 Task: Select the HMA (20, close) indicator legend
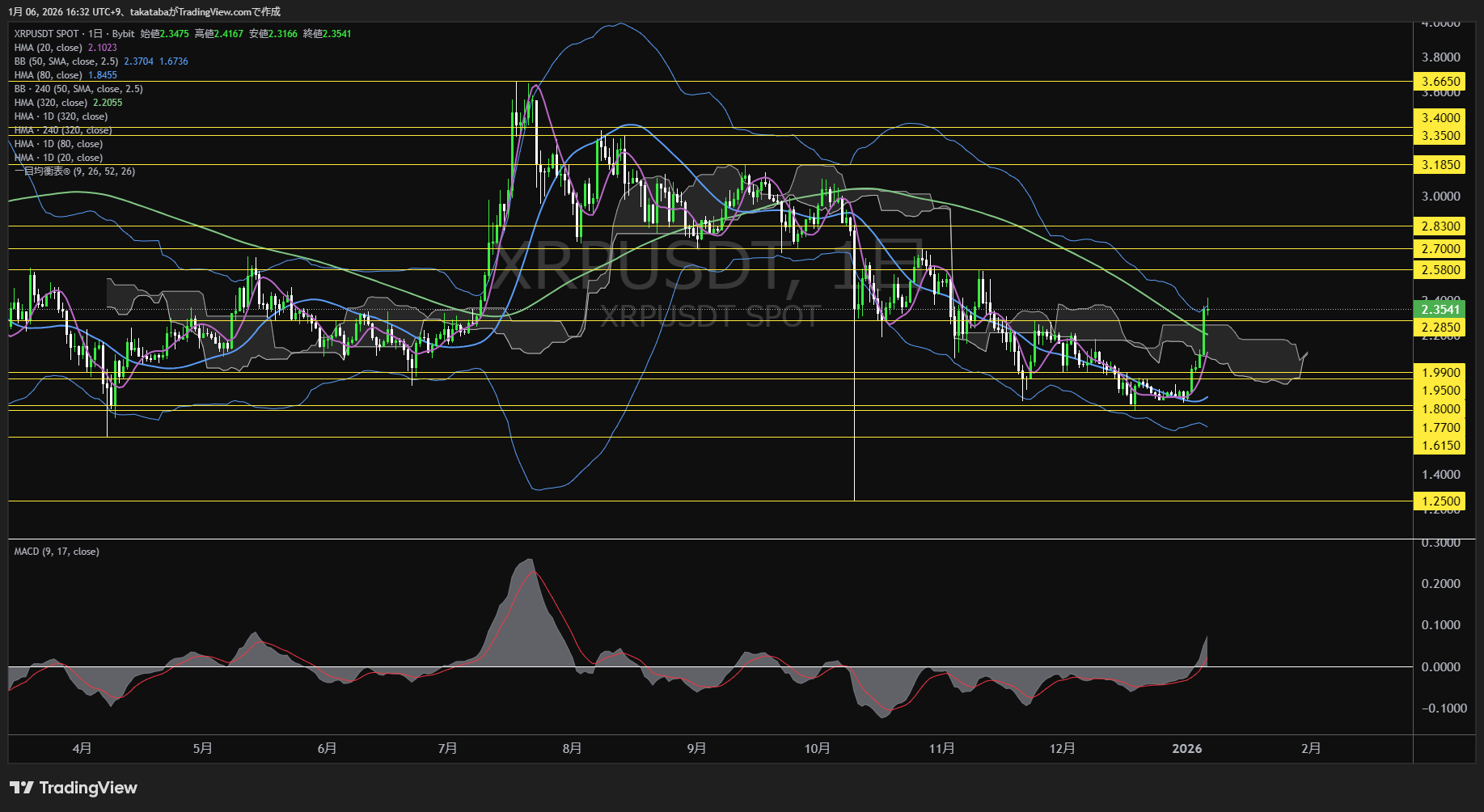pos(48,48)
